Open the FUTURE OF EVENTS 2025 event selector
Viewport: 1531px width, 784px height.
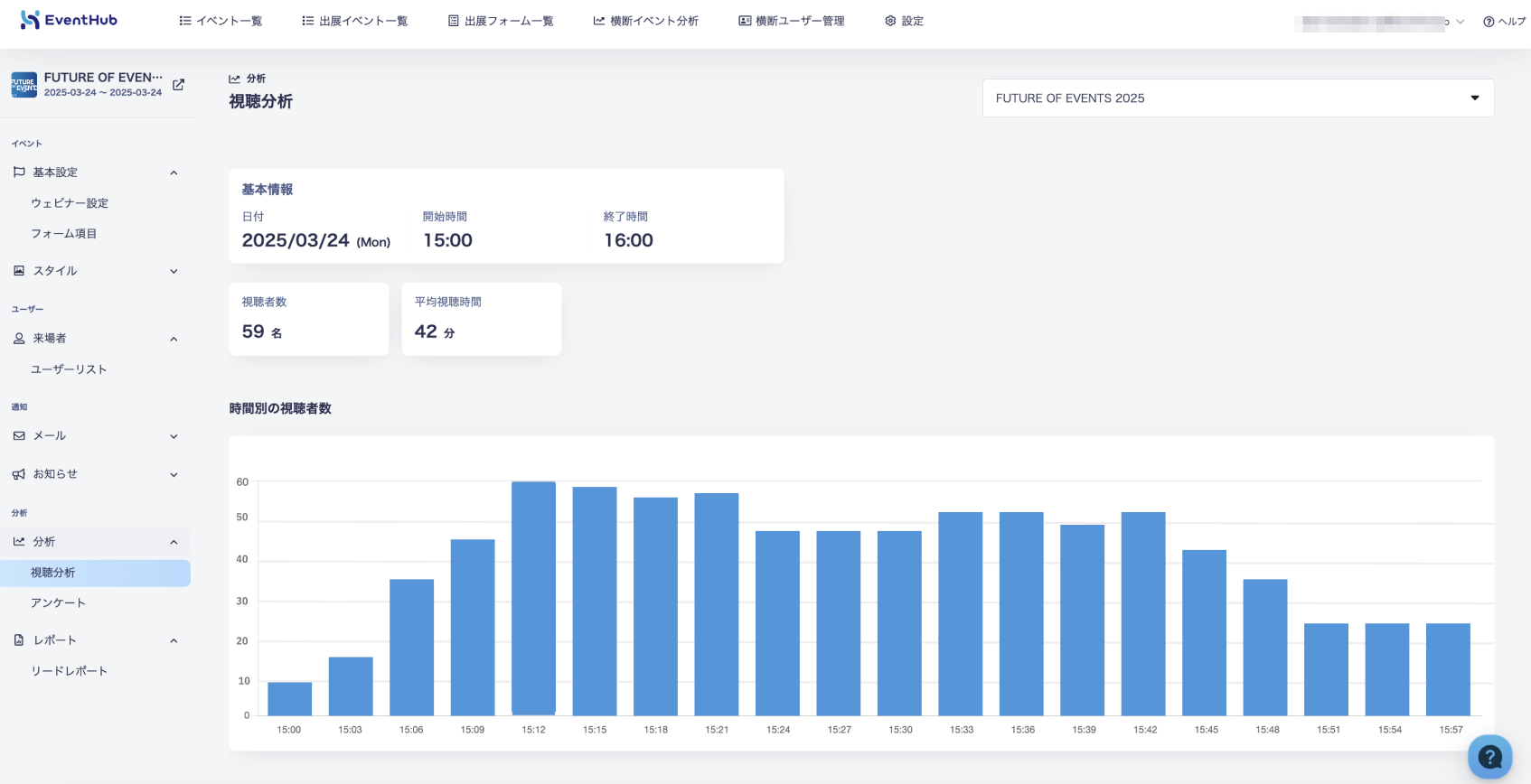1238,98
